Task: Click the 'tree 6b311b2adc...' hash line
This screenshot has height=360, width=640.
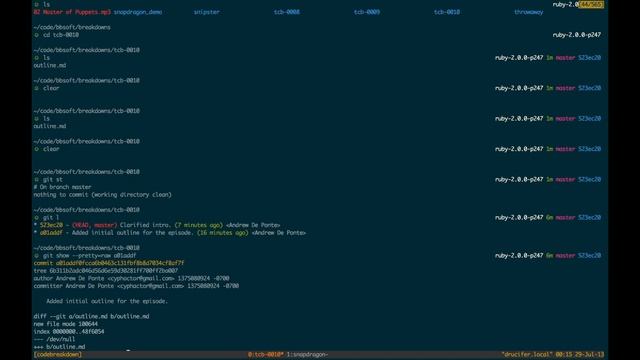Action: tap(106, 271)
